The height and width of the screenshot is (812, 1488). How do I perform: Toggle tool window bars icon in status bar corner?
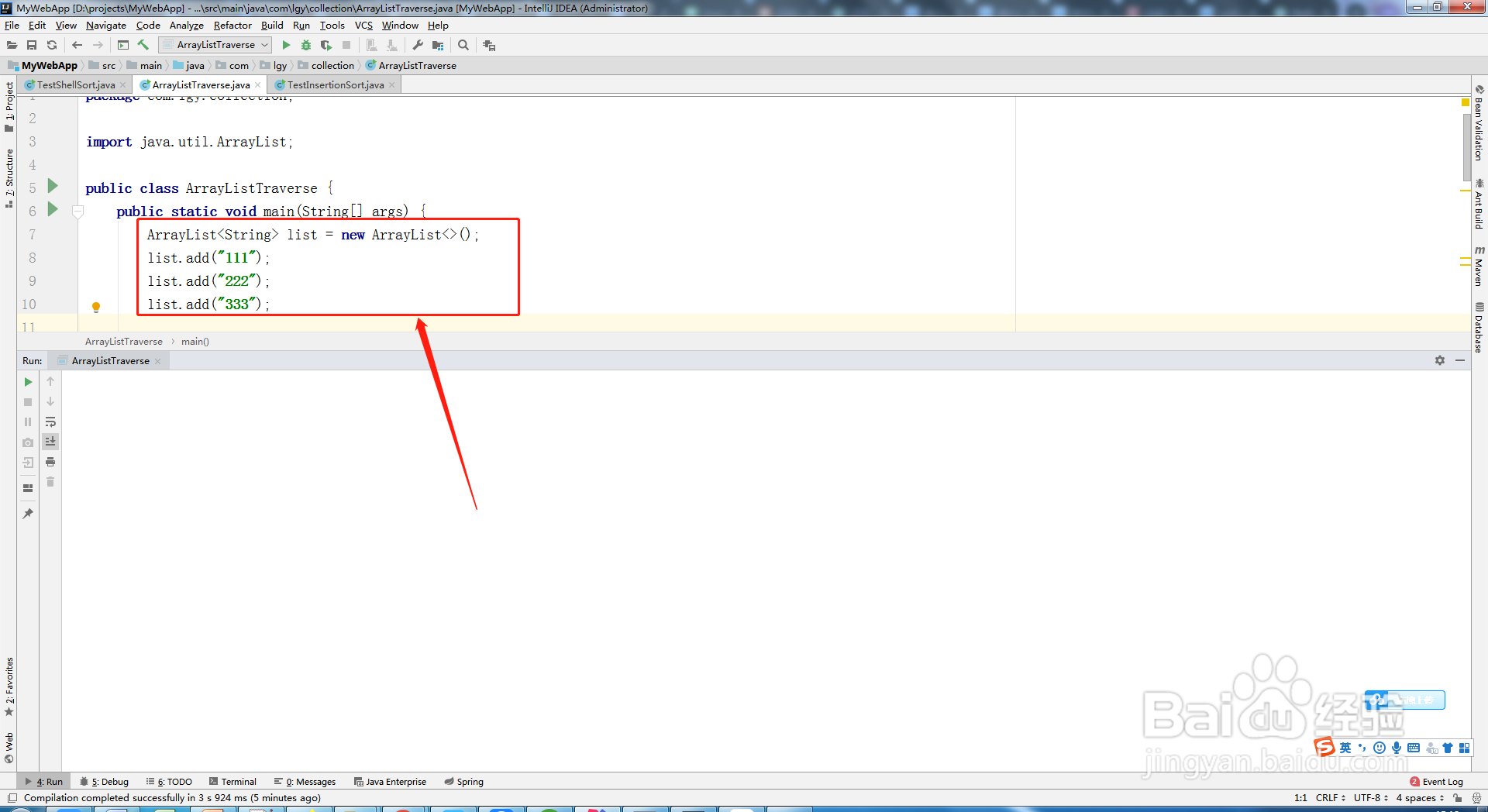point(12,798)
